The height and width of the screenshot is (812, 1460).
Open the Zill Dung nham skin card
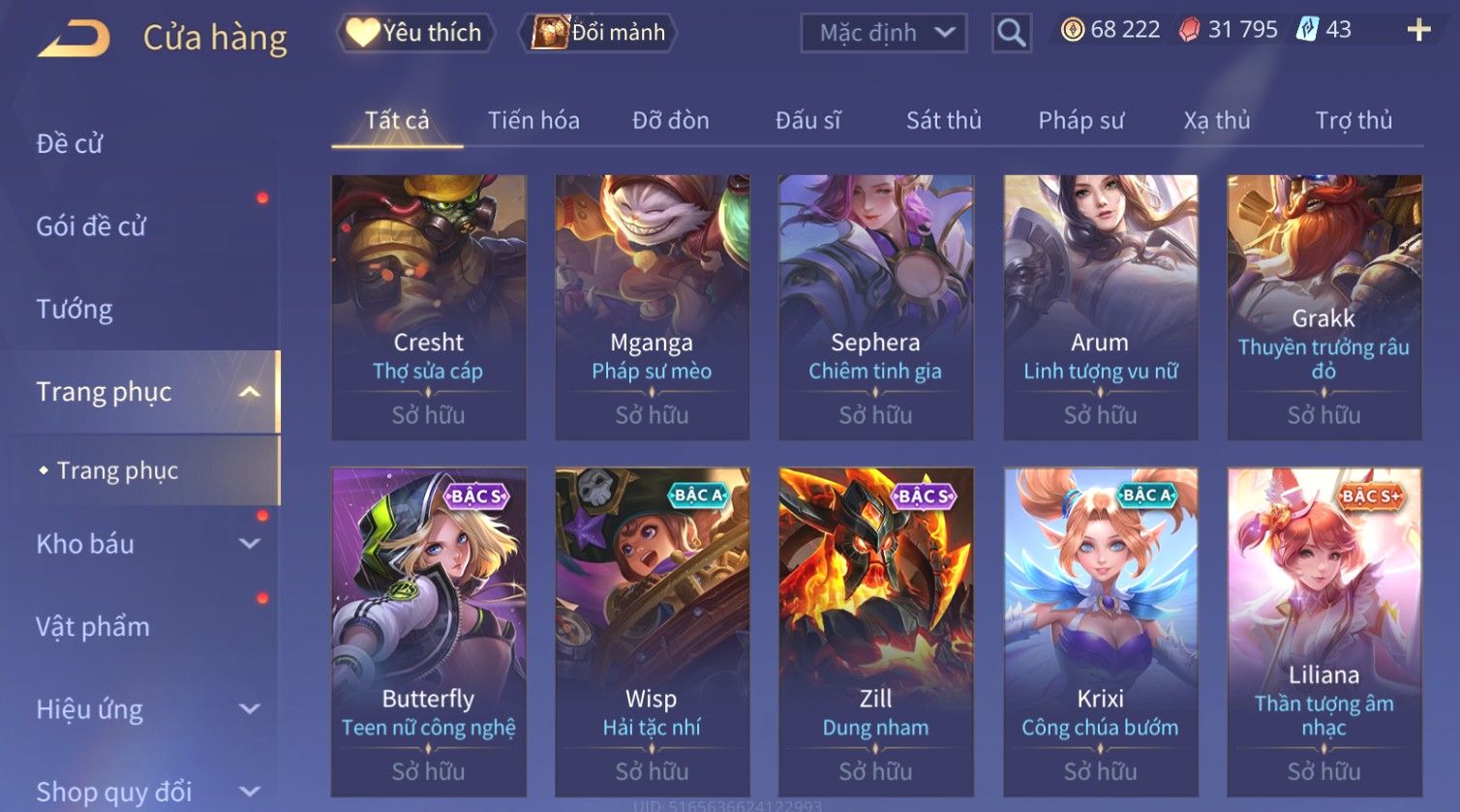(876, 632)
